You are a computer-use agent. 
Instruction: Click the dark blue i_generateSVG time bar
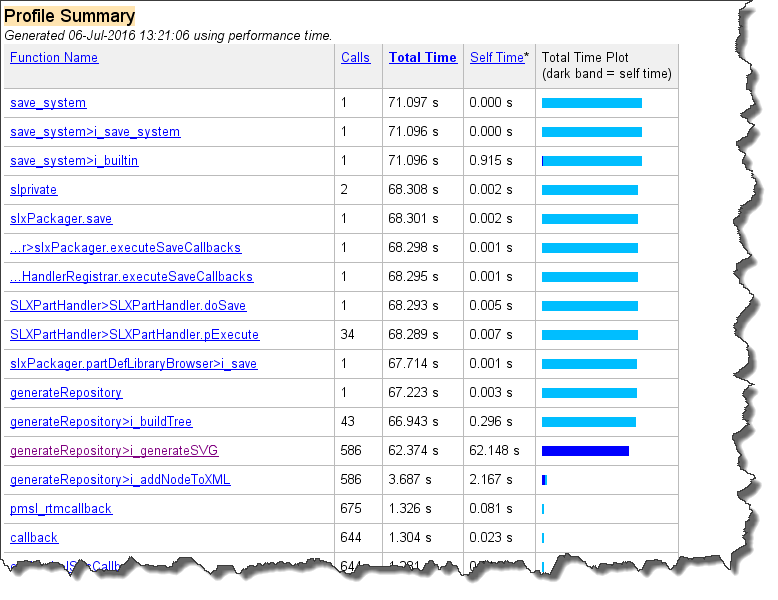pos(585,451)
